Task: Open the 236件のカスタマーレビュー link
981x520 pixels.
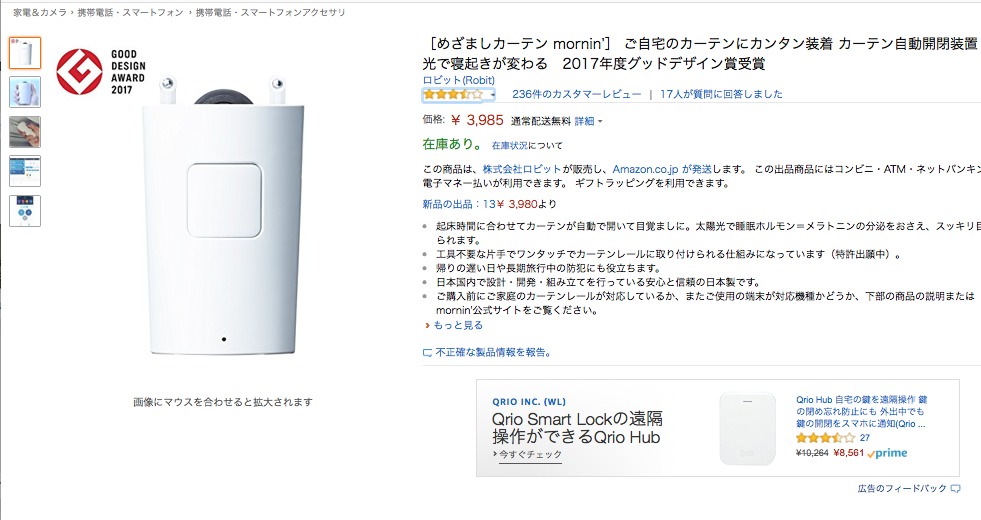Action: (576, 94)
